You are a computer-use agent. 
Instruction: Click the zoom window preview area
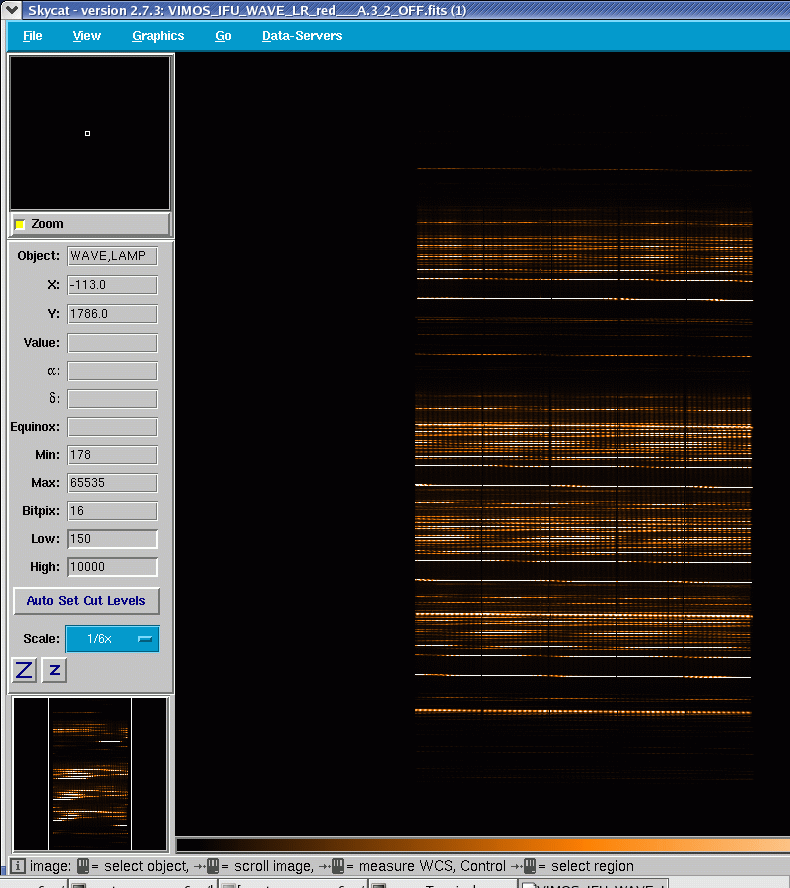90,133
